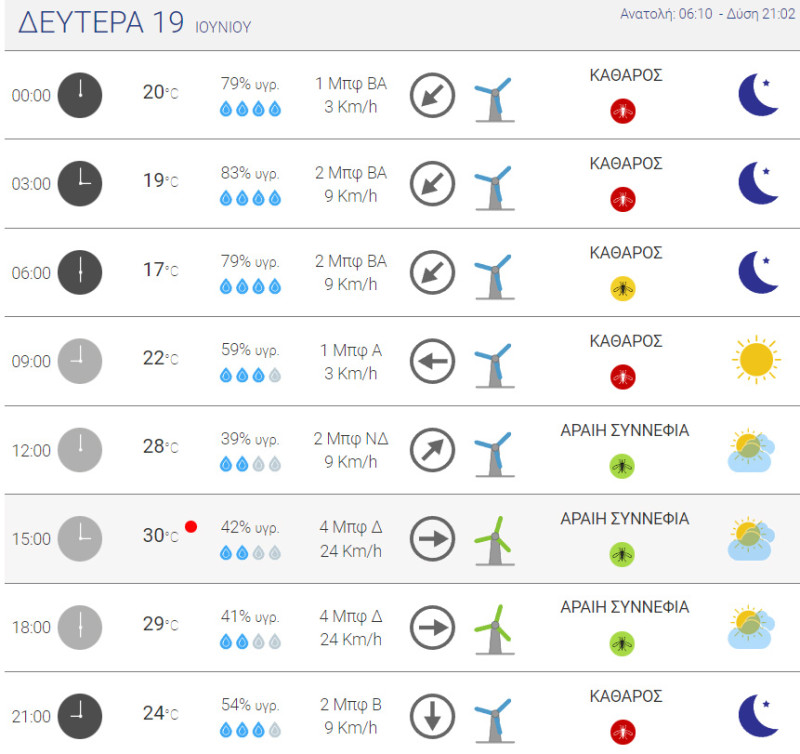Click the red mosquito icon at 00:00
This screenshot has height=754, width=800.
[622, 111]
